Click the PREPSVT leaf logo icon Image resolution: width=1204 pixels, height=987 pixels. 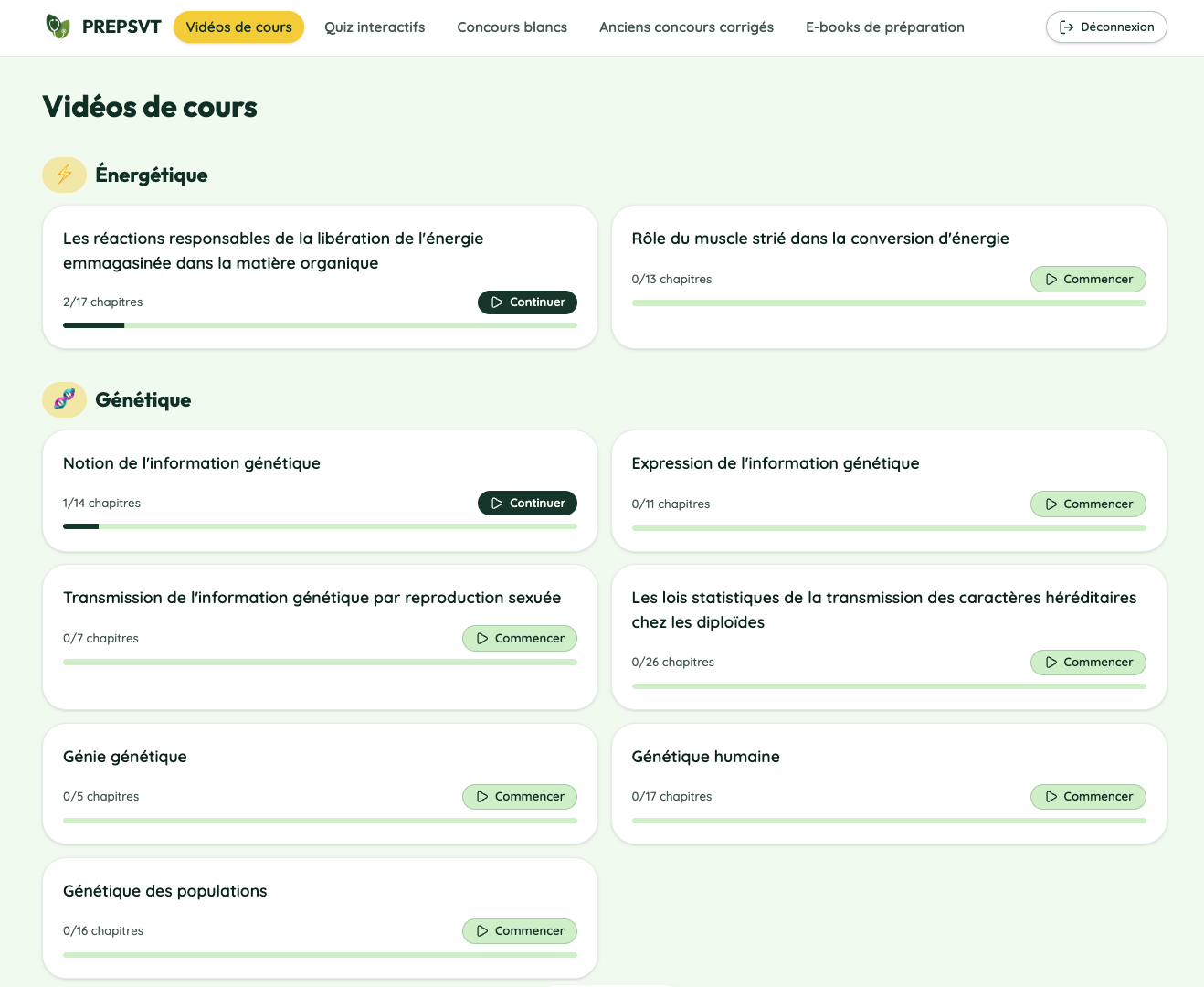click(x=58, y=27)
